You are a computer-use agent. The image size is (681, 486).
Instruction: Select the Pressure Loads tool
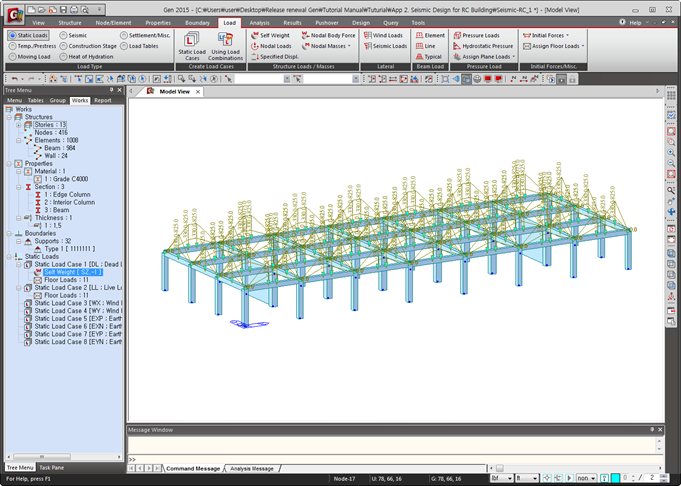pyautogui.click(x=476, y=35)
